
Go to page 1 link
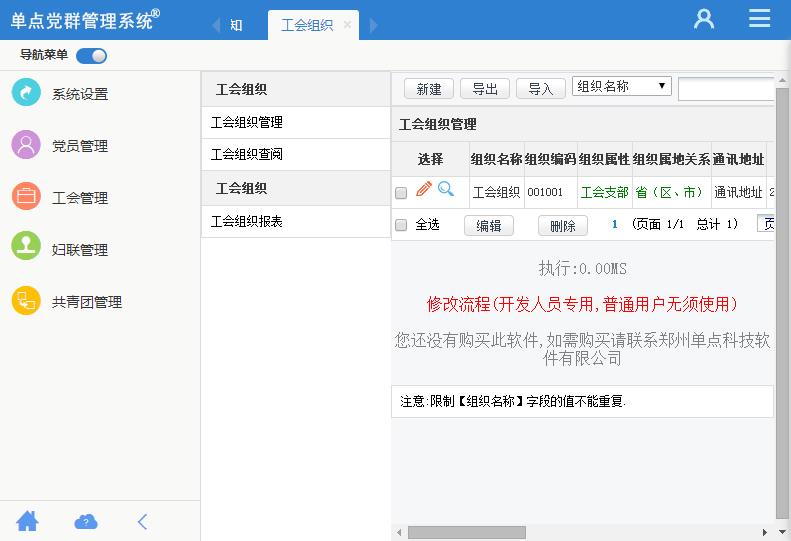pyautogui.click(x=614, y=224)
